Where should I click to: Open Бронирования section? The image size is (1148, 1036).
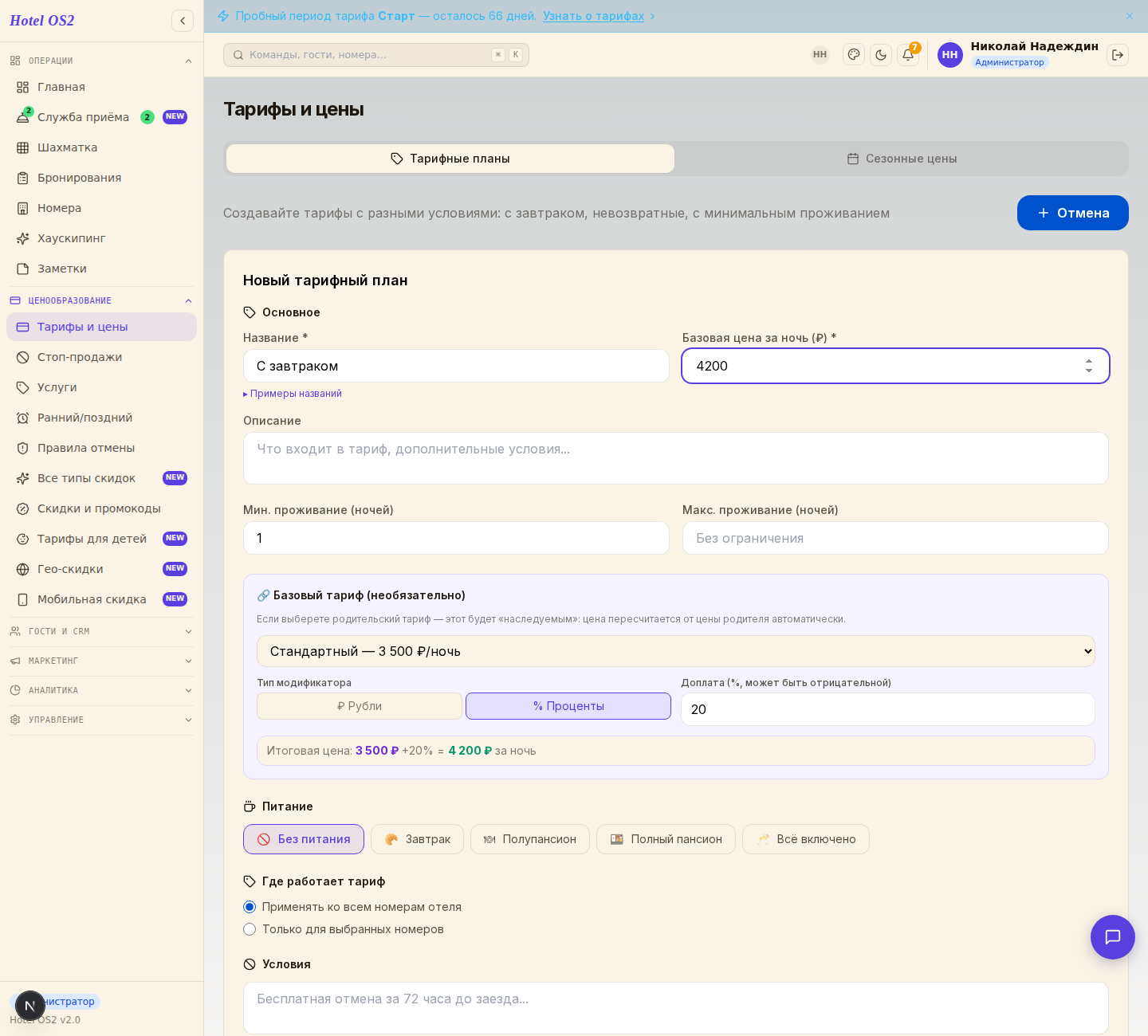[101, 178]
